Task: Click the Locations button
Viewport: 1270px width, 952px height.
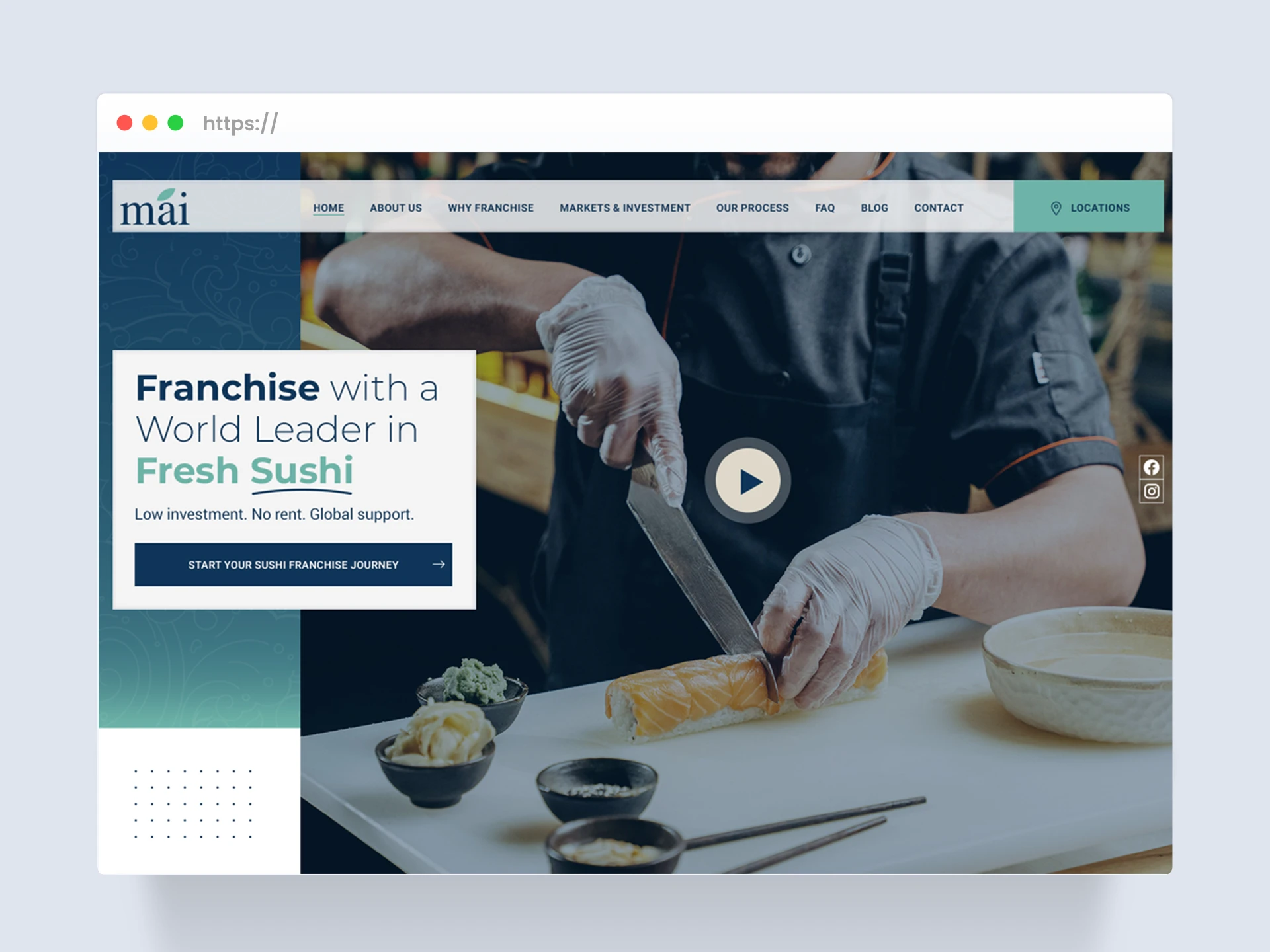Action: (x=1089, y=206)
